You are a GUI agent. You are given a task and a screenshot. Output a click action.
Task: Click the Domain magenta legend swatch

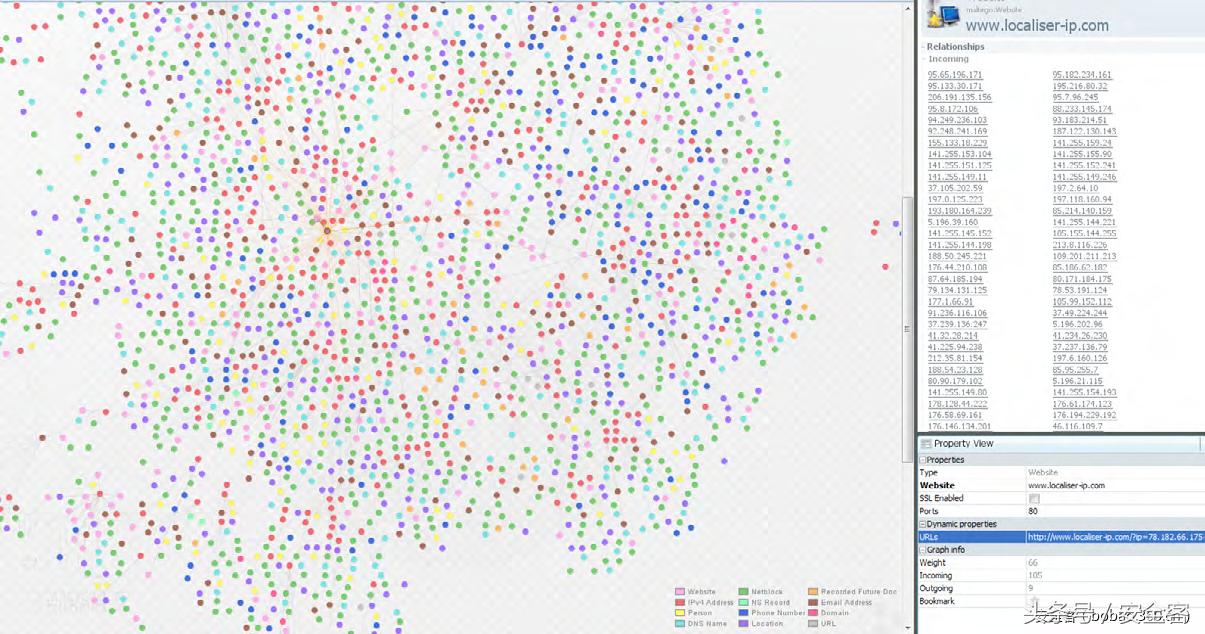point(814,613)
